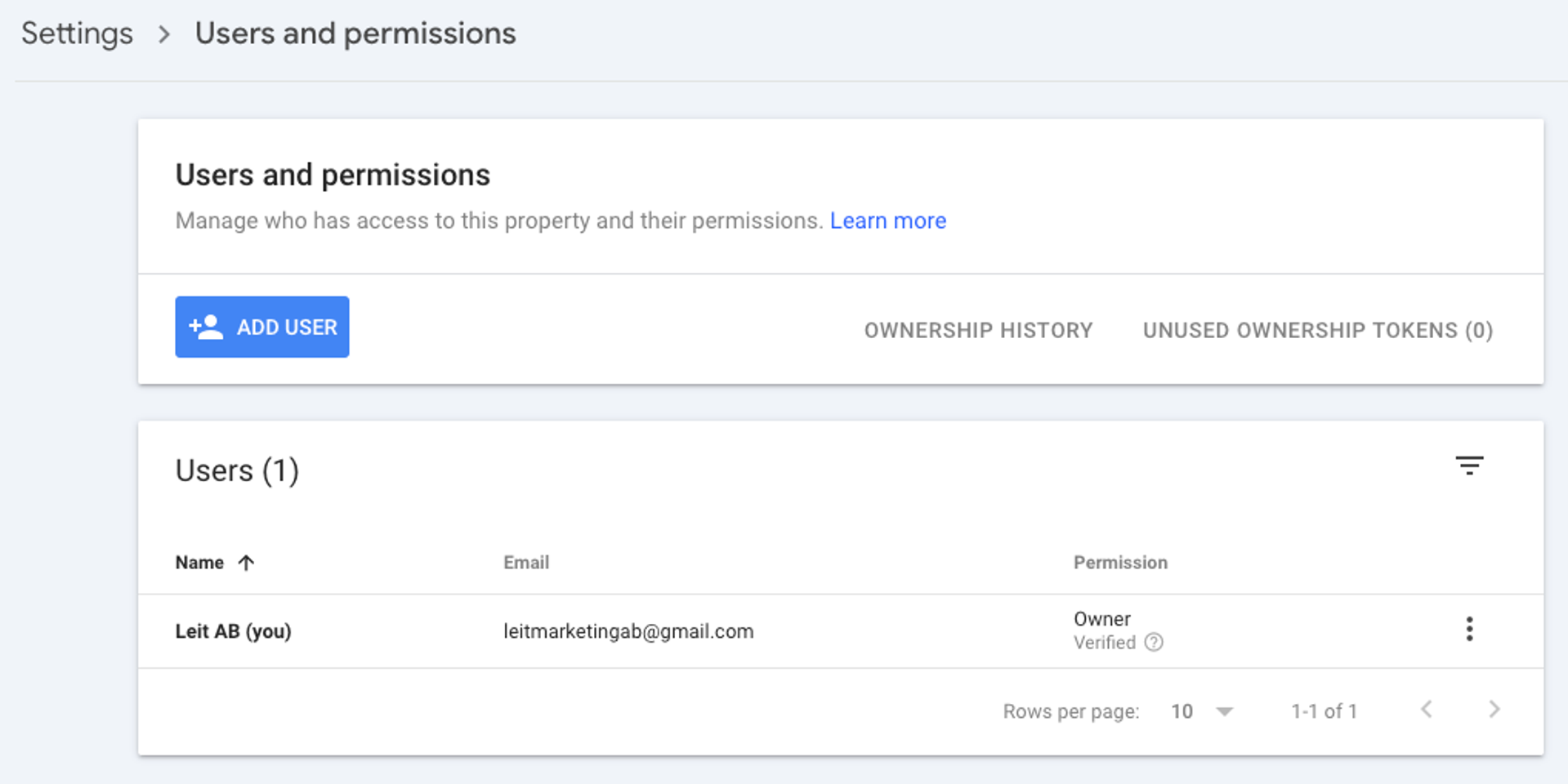Image resolution: width=1568 pixels, height=784 pixels.
Task: Open more actions menu for Leit AB
Action: 1469,629
